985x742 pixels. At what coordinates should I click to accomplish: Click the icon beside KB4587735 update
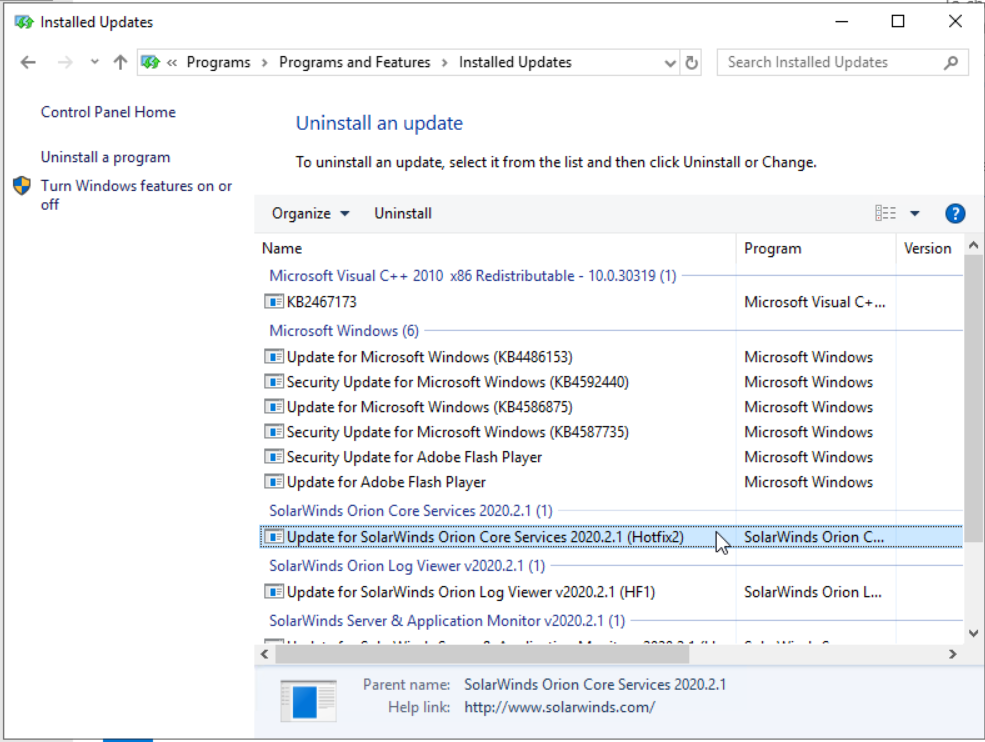(x=273, y=432)
